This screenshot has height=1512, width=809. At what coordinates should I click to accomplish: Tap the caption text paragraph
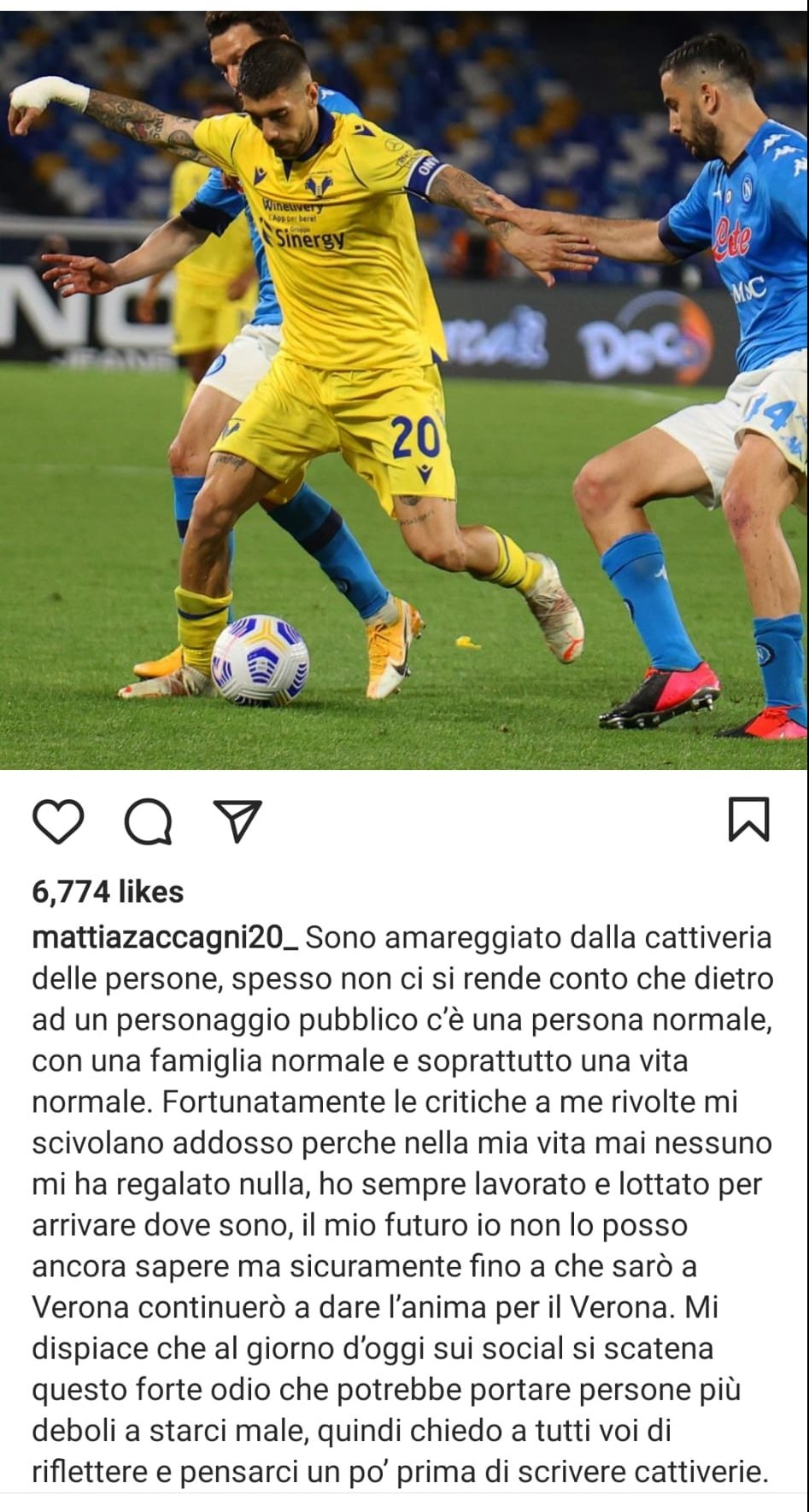(402, 1204)
